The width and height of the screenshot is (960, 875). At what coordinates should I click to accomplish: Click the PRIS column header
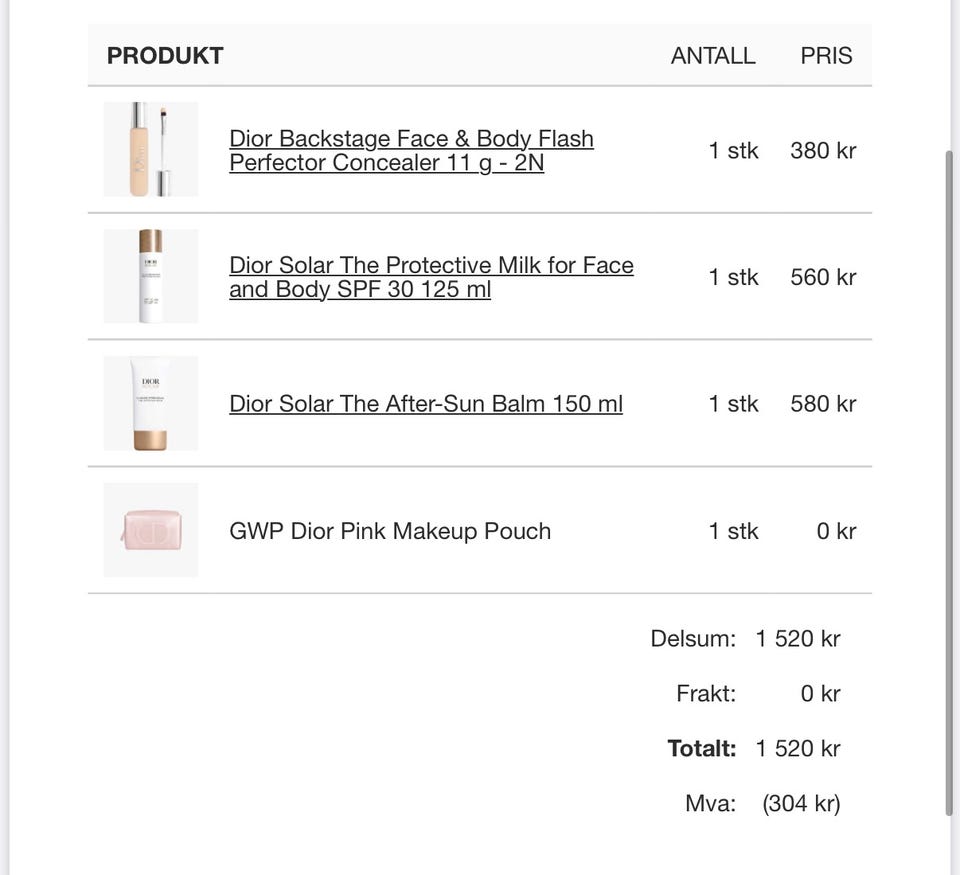[x=826, y=56]
